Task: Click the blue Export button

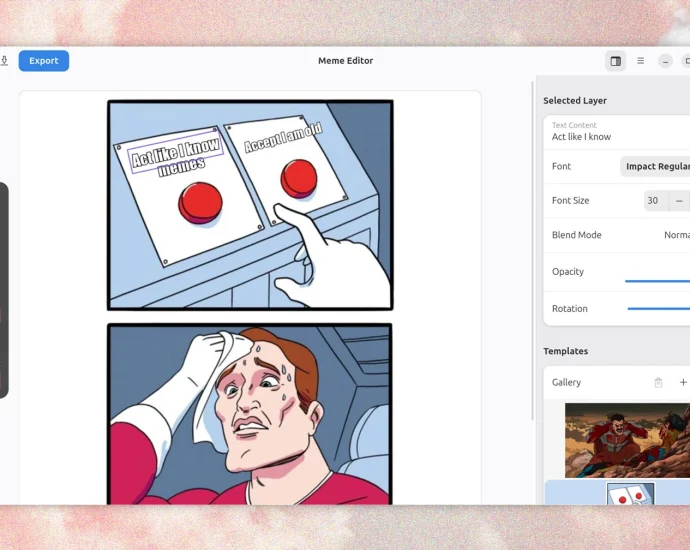Action: tap(44, 61)
